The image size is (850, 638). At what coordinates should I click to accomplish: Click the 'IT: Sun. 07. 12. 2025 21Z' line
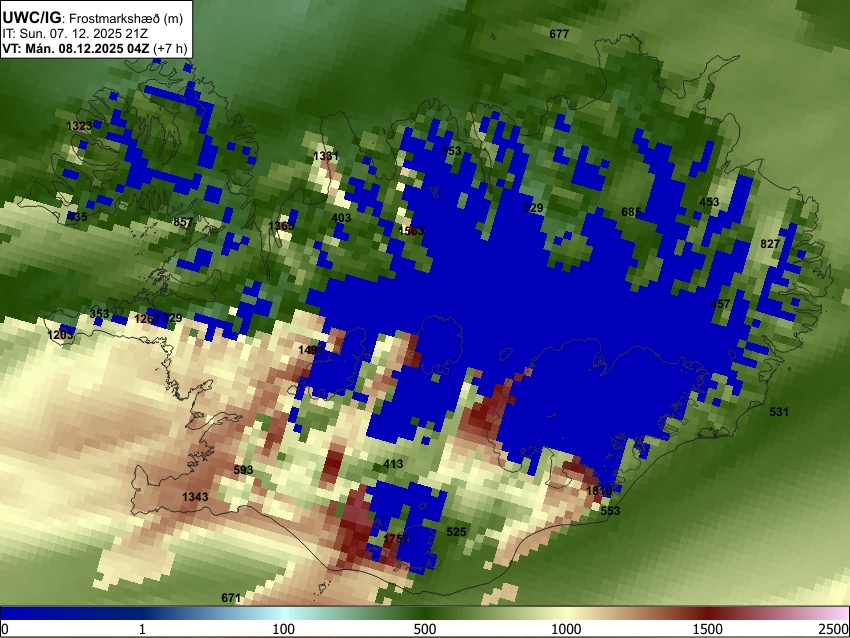(75, 34)
